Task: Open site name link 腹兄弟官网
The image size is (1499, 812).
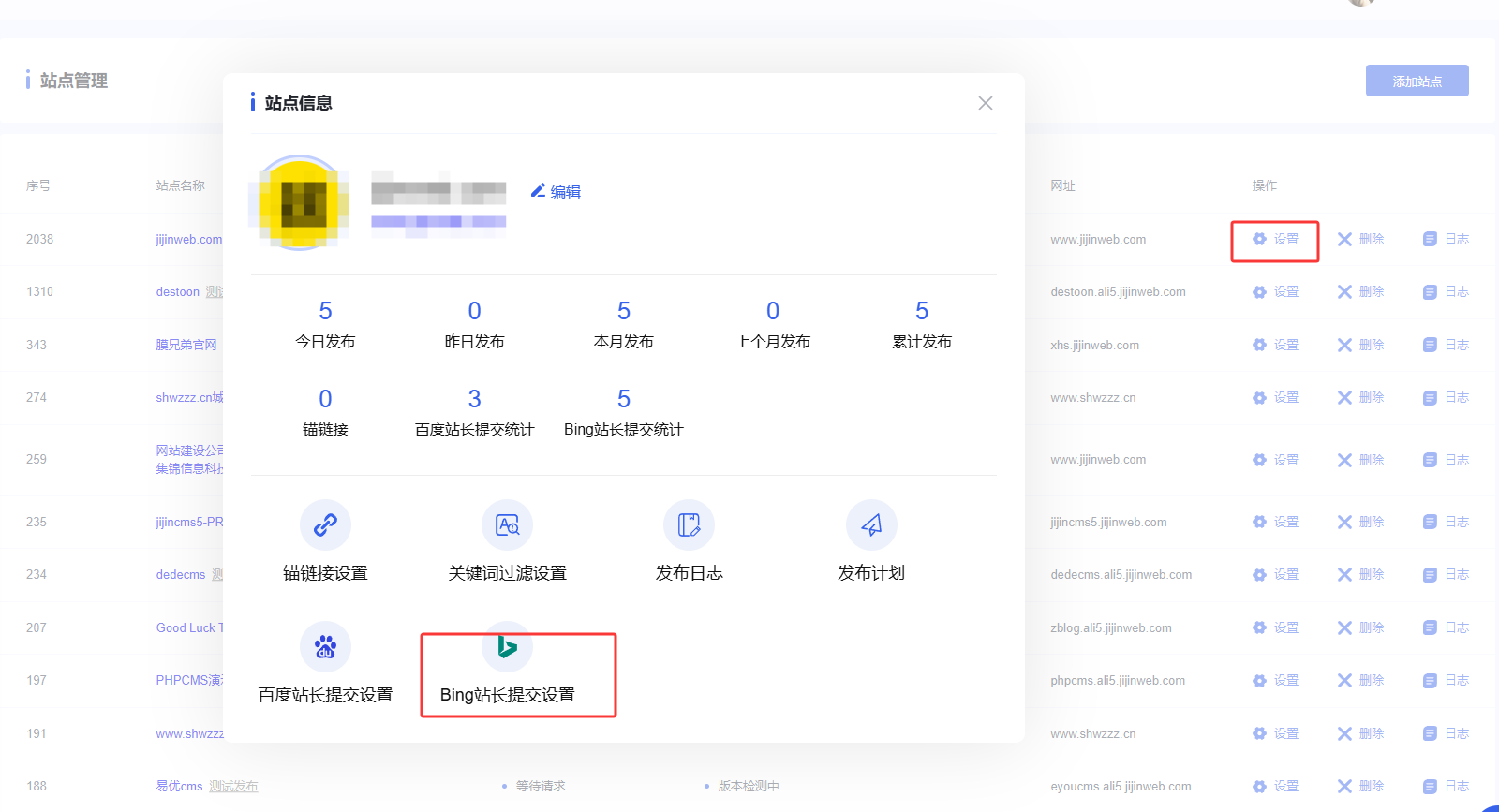Action: pyautogui.click(x=186, y=346)
